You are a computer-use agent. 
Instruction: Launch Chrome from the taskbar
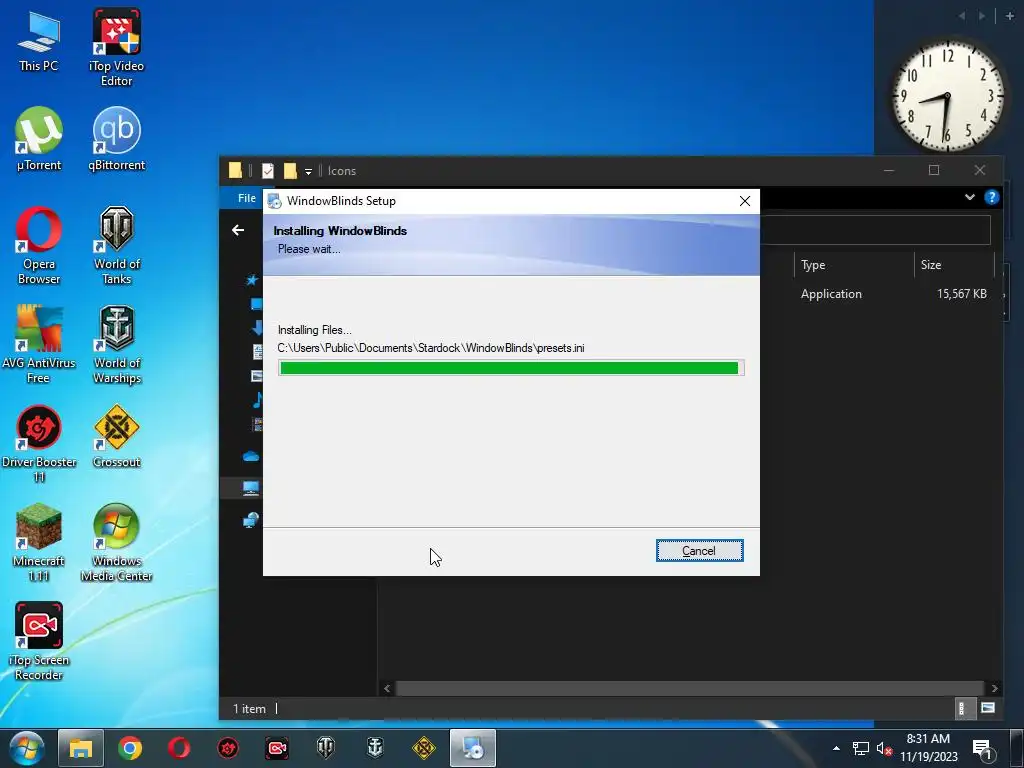coord(130,748)
